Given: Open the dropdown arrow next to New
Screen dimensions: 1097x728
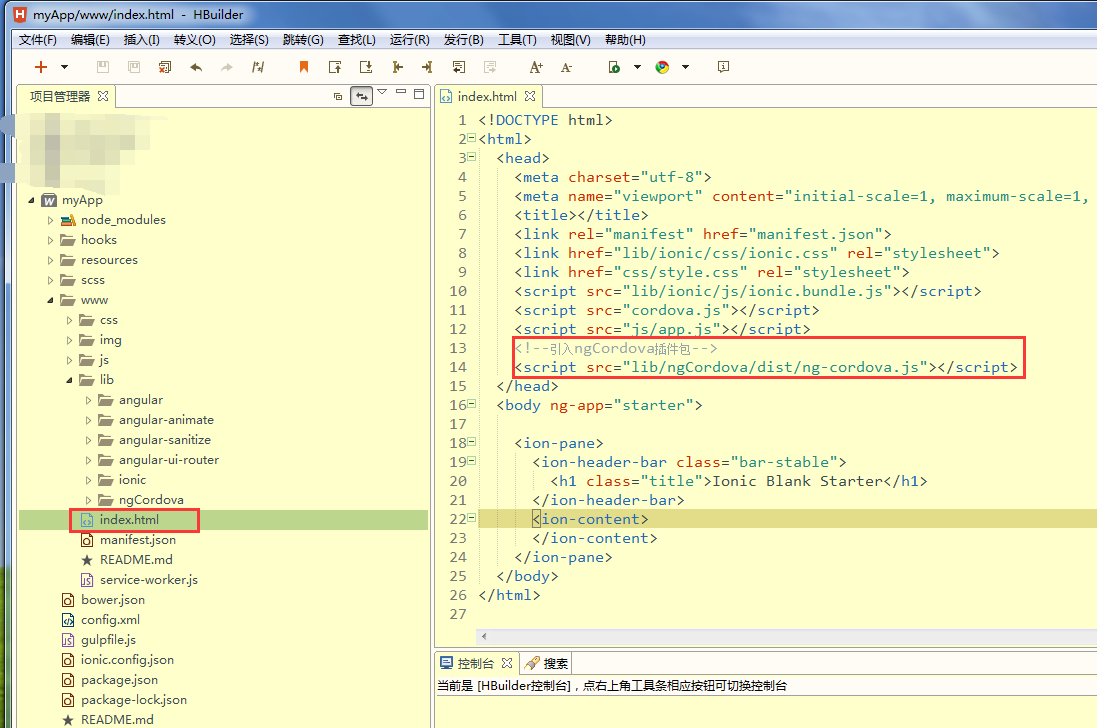Looking at the screenshot, I should pyautogui.click(x=64, y=67).
